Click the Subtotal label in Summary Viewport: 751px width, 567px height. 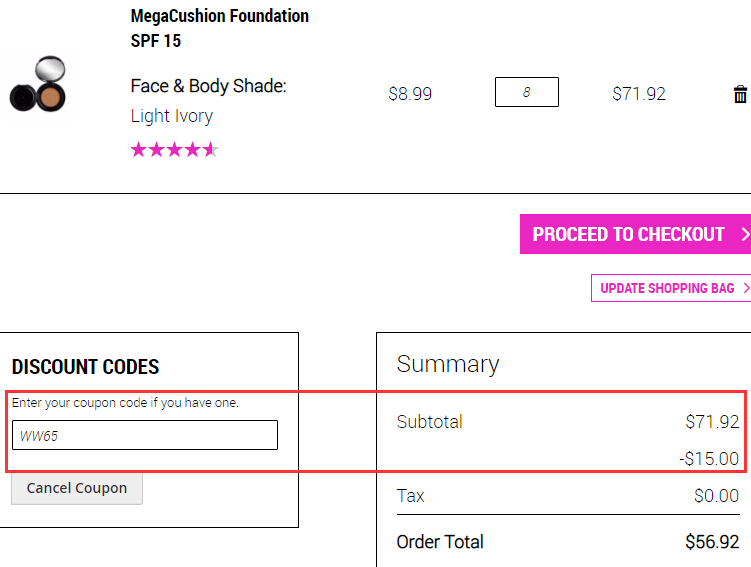[430, 422]
